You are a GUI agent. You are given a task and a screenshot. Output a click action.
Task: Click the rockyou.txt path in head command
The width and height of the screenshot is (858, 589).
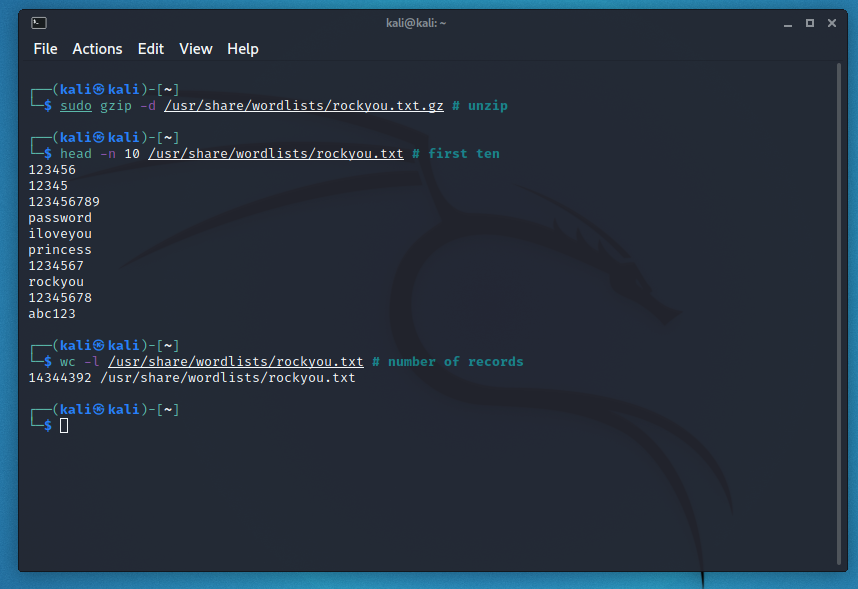[276, 154]
